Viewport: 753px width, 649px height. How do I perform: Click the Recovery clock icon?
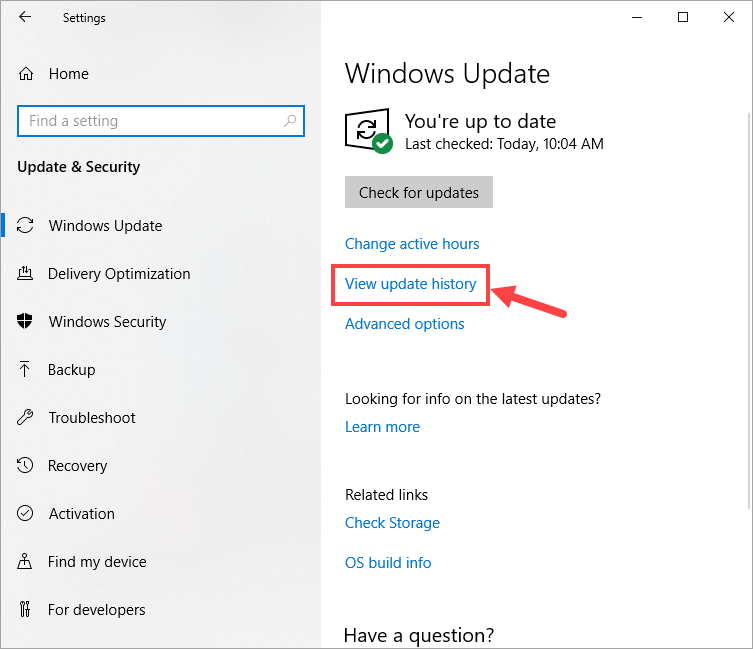25,465
